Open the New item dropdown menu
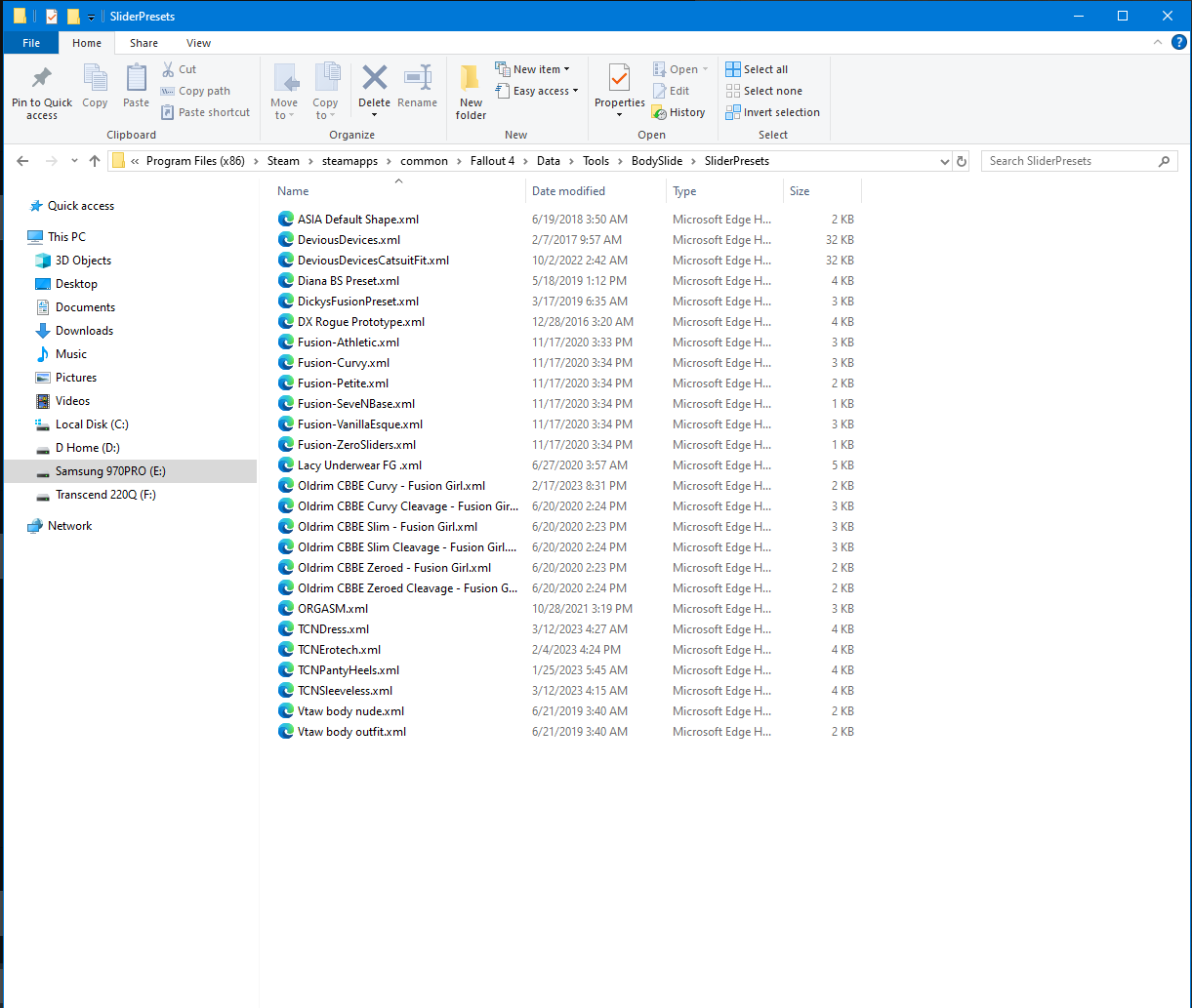Viewport: 1192px width, 1008px height. (533, 69)
